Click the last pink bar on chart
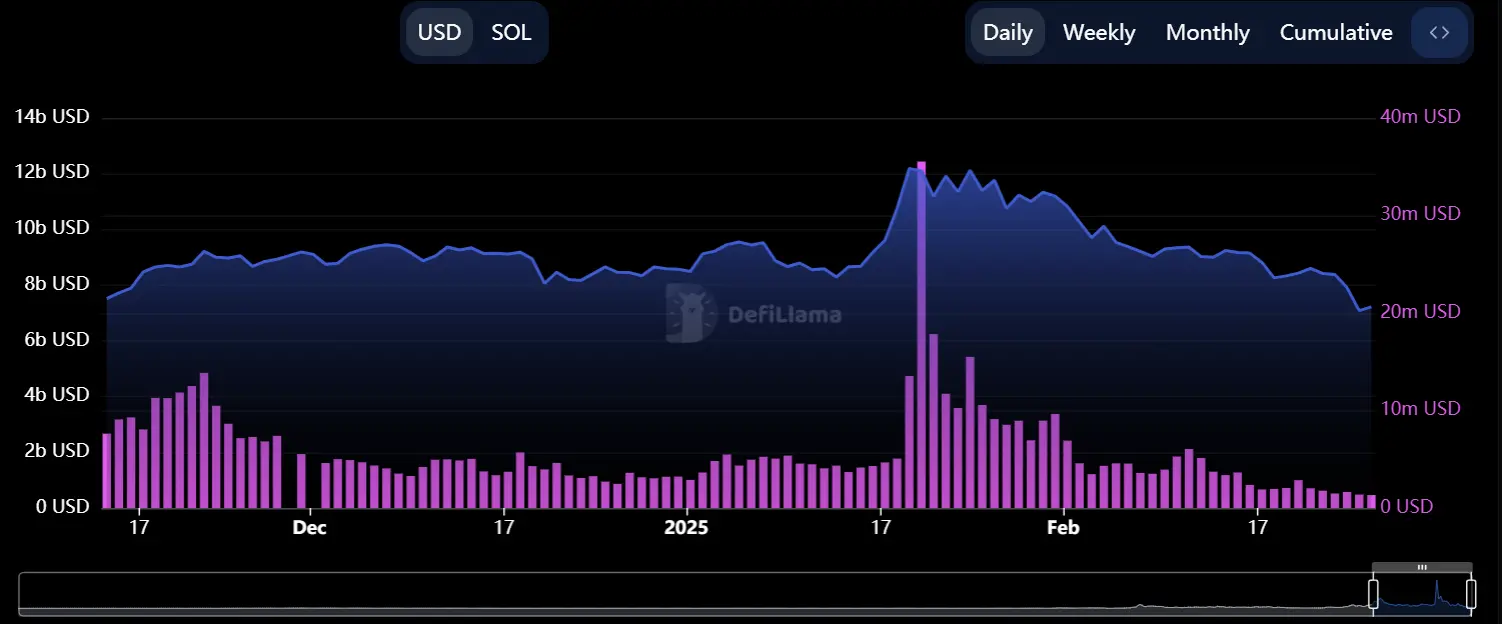 1371,501
